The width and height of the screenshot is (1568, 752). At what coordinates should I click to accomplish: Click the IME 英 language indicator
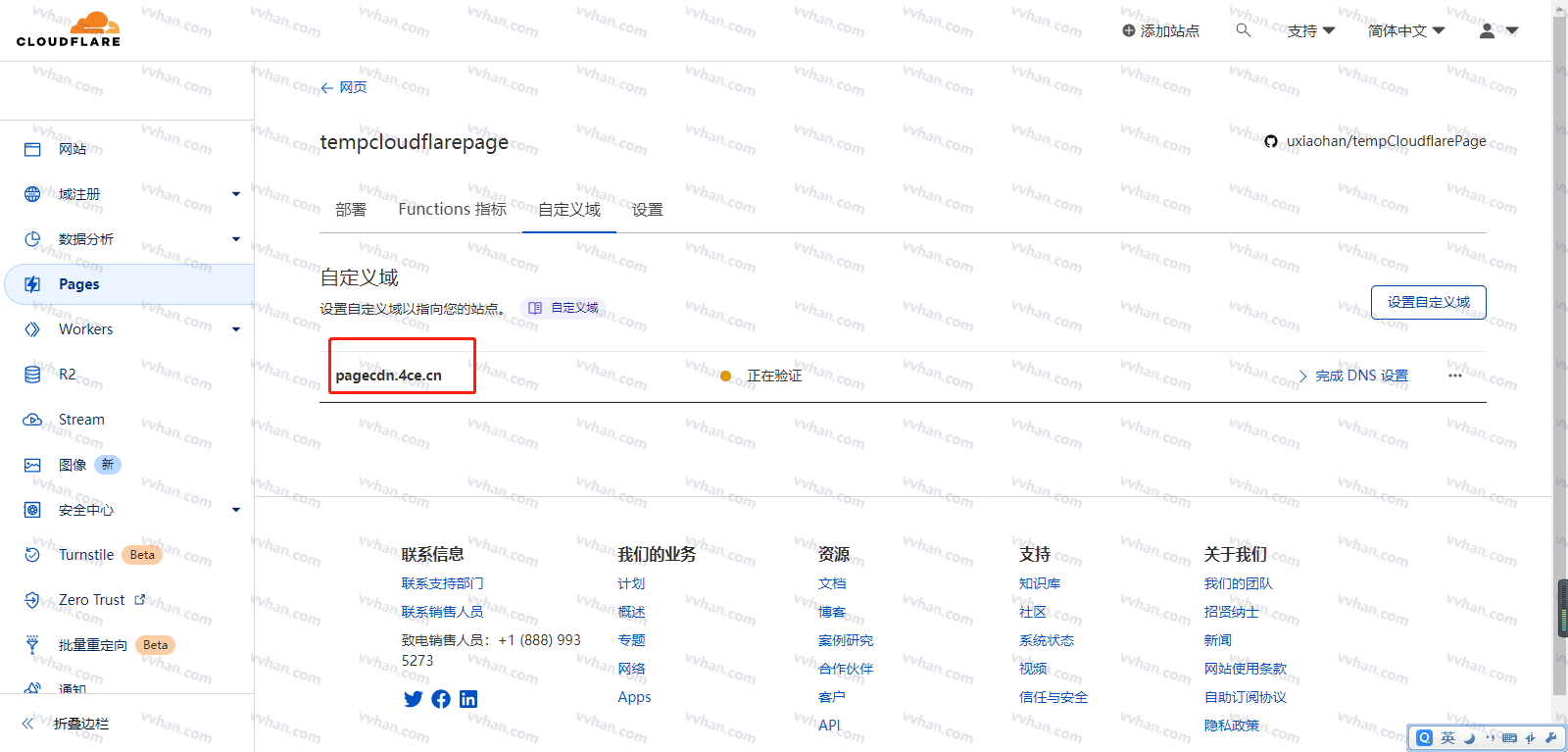click(1447, 738)
